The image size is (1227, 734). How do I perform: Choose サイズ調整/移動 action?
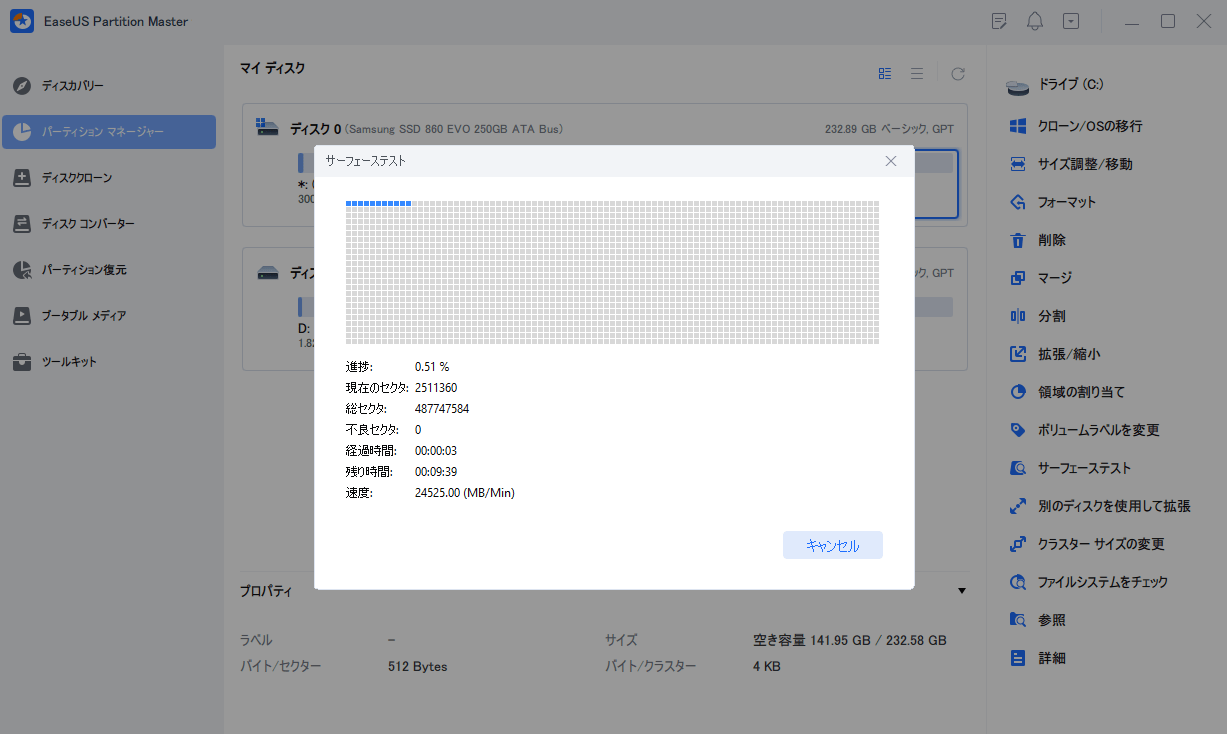[x=1085, y=164]
